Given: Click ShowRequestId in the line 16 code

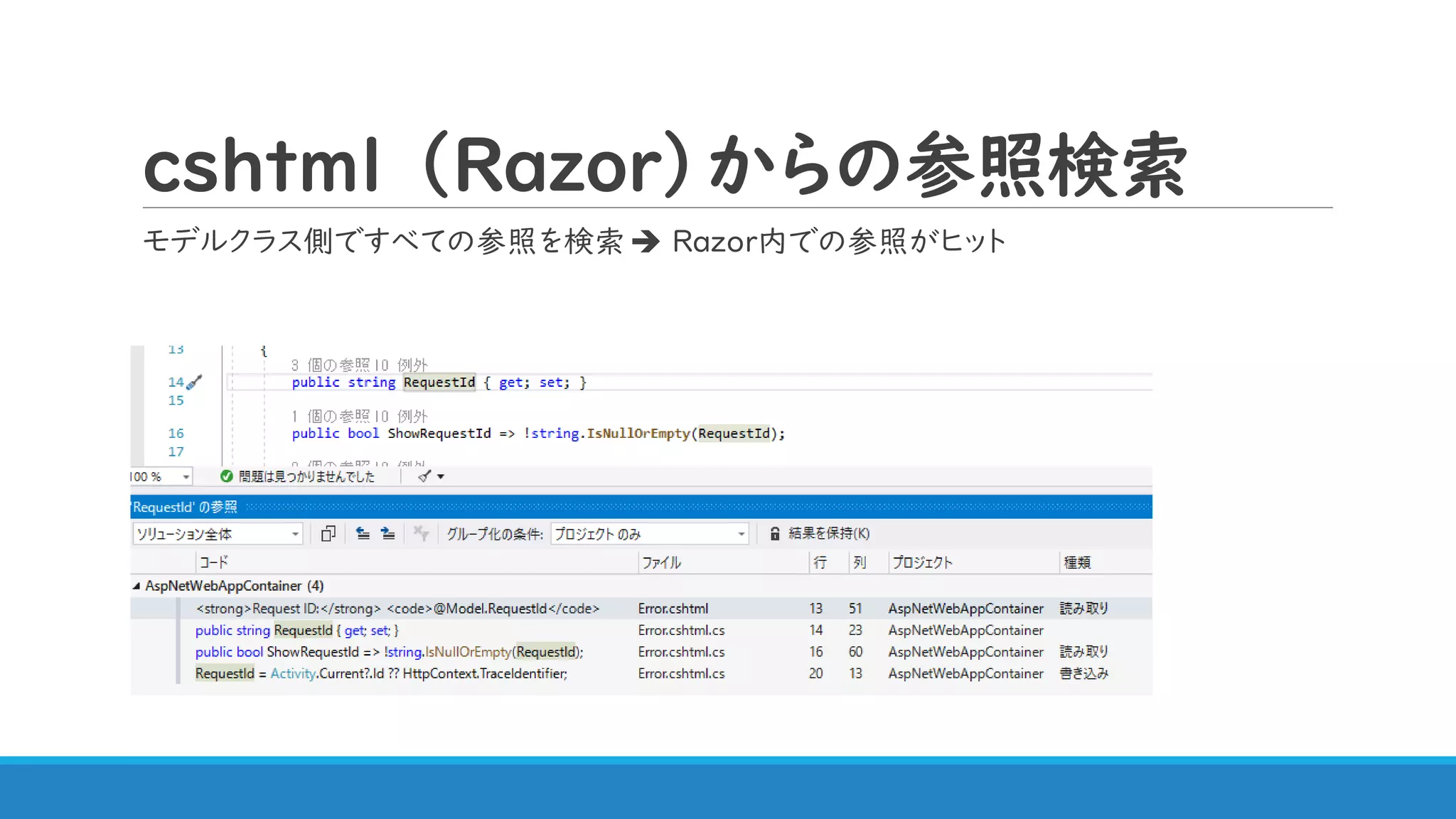Looking at the screenshot, I should [x=439, y=434].
